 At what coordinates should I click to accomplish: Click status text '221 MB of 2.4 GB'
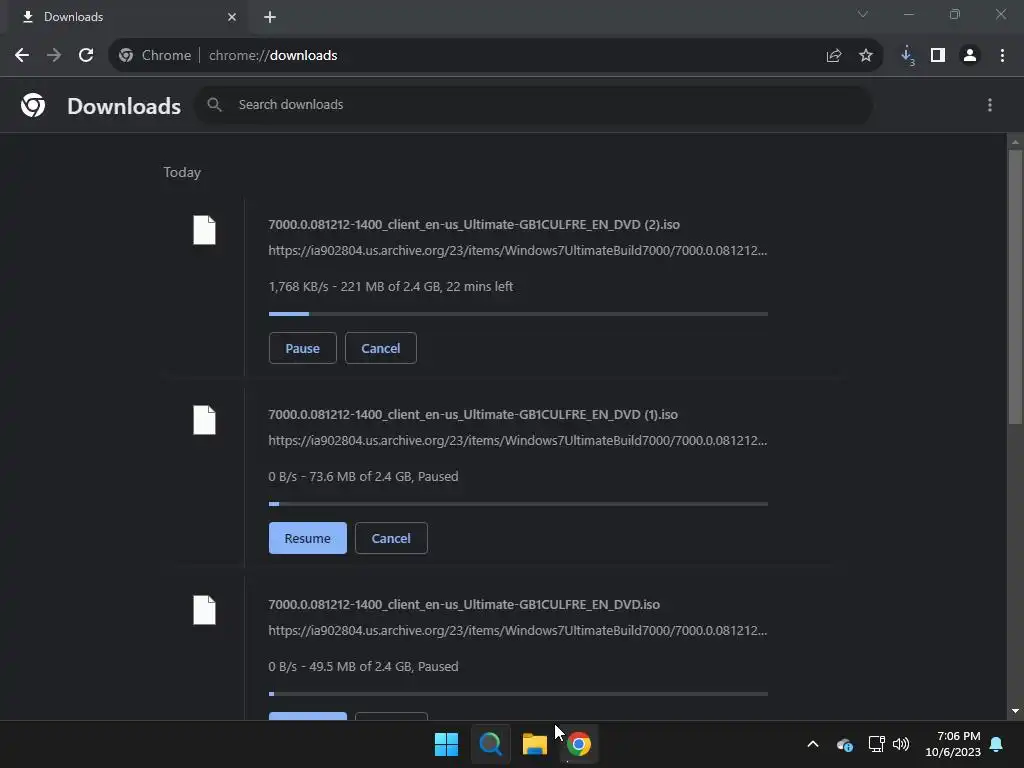[390, 287]
